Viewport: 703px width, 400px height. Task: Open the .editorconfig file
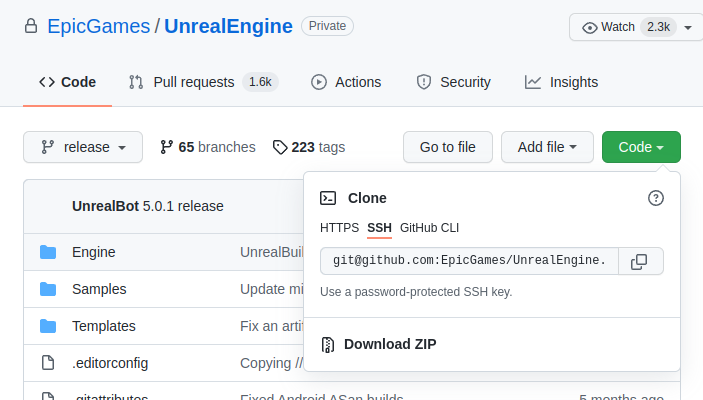(x=110, y=363)
